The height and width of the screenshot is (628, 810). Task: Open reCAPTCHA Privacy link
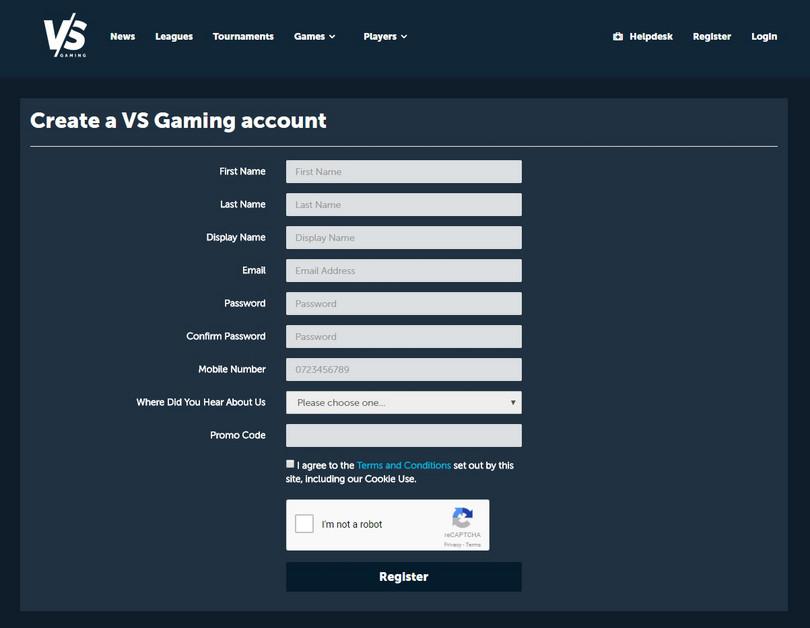click(452, 544)
